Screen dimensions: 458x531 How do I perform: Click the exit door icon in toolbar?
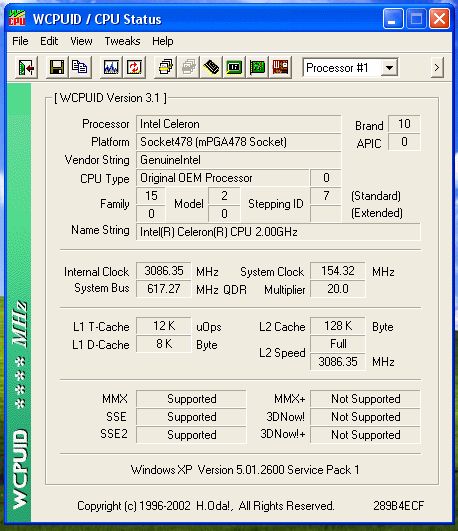26,67
